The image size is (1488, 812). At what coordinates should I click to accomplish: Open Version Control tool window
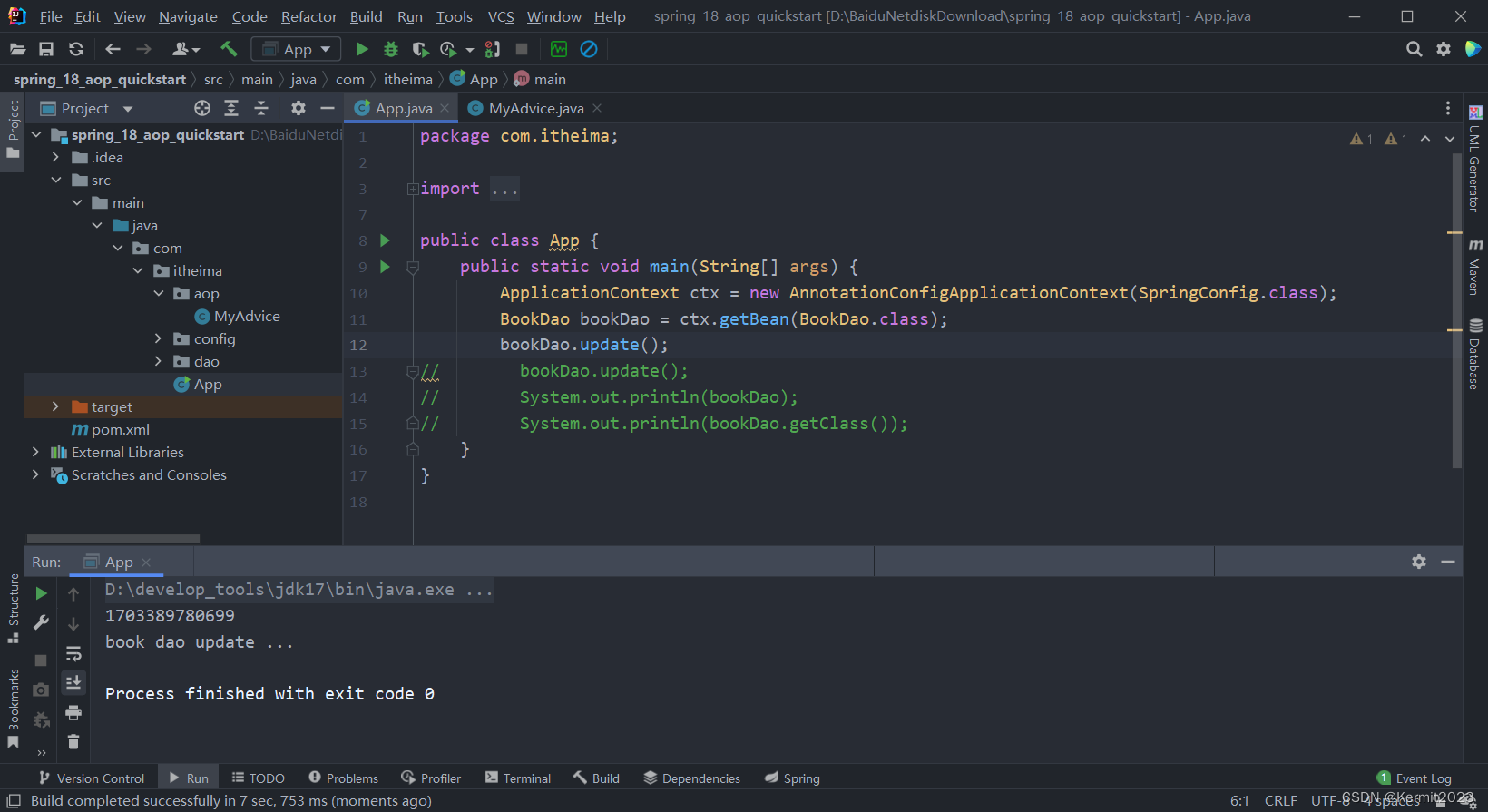pyautogui.click(x=92, y=778)
